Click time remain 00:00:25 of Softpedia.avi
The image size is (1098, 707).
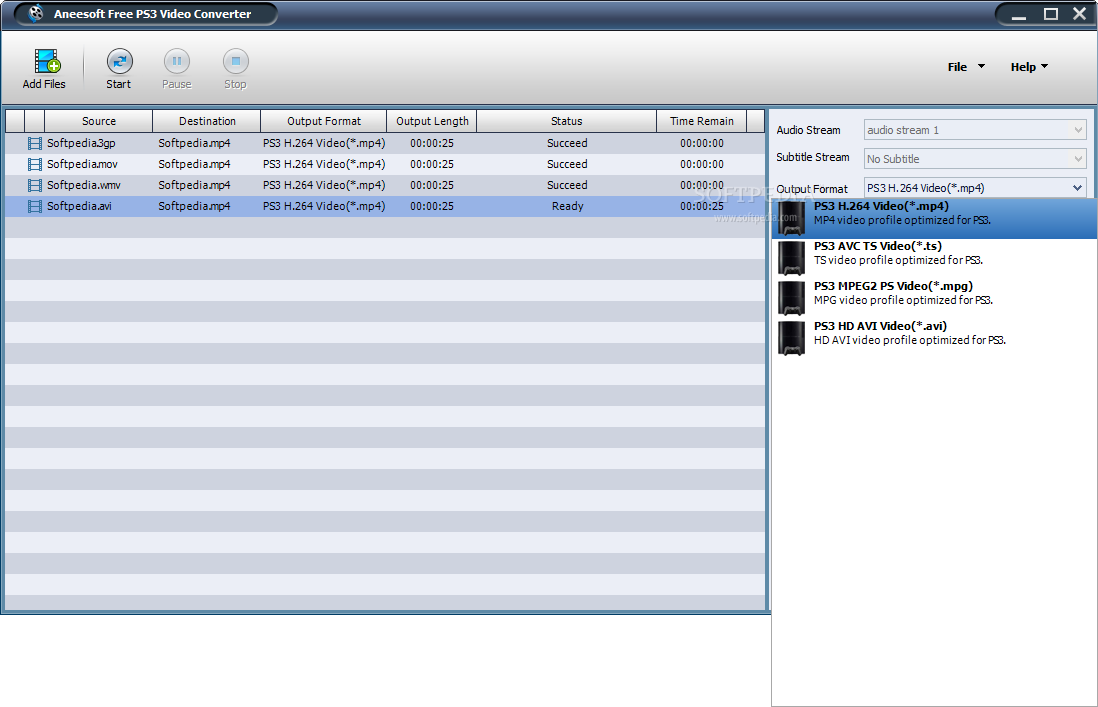coord(702,206)
